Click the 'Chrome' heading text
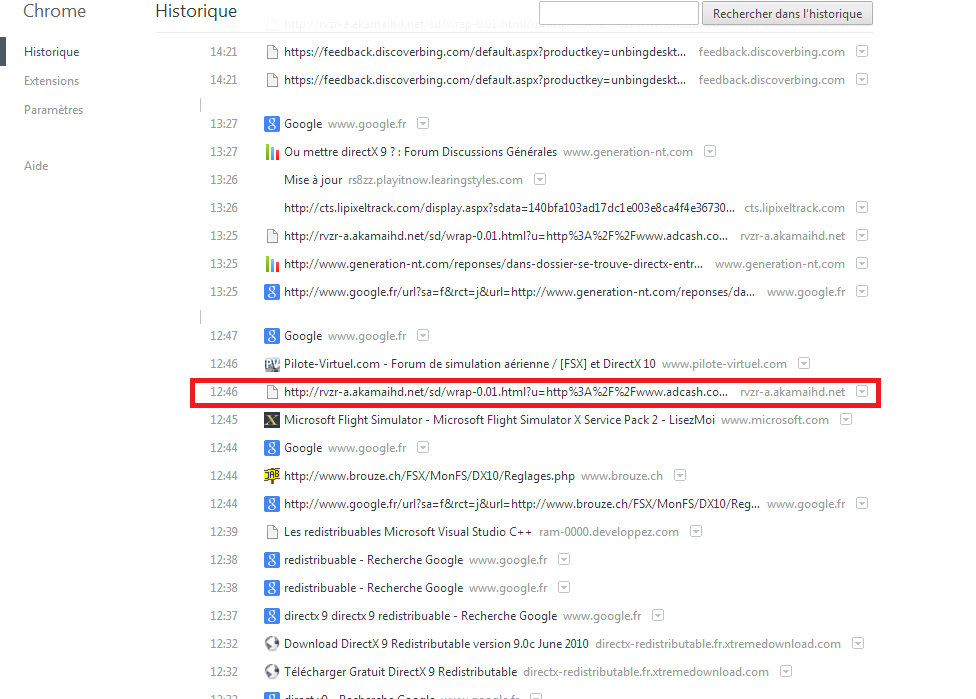This screenshot has height=699, width=976. point(54,11)
